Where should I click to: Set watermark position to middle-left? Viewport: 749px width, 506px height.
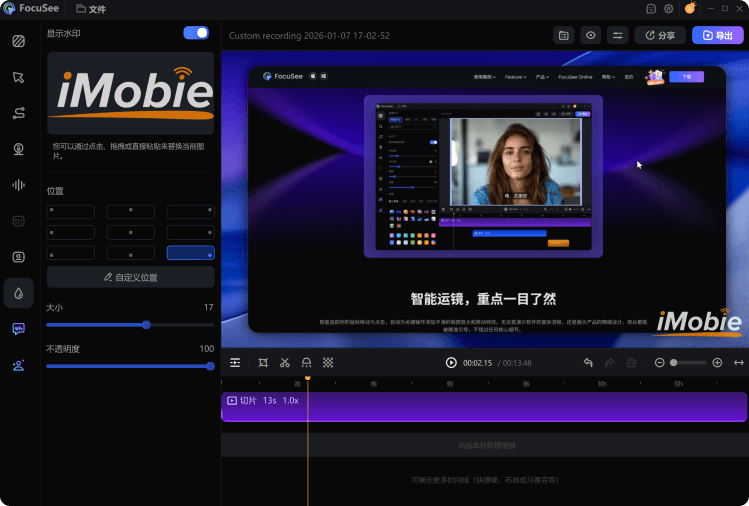(x=71, y=232)
